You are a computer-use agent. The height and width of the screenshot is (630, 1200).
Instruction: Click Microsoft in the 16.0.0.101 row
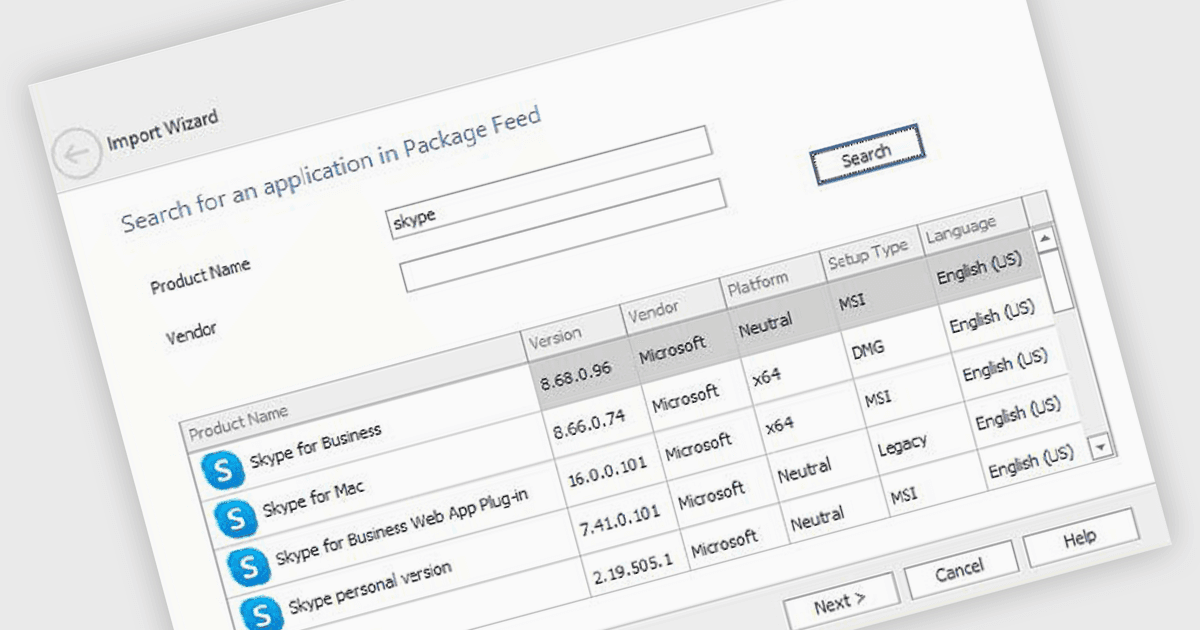[x=698, y=448]
